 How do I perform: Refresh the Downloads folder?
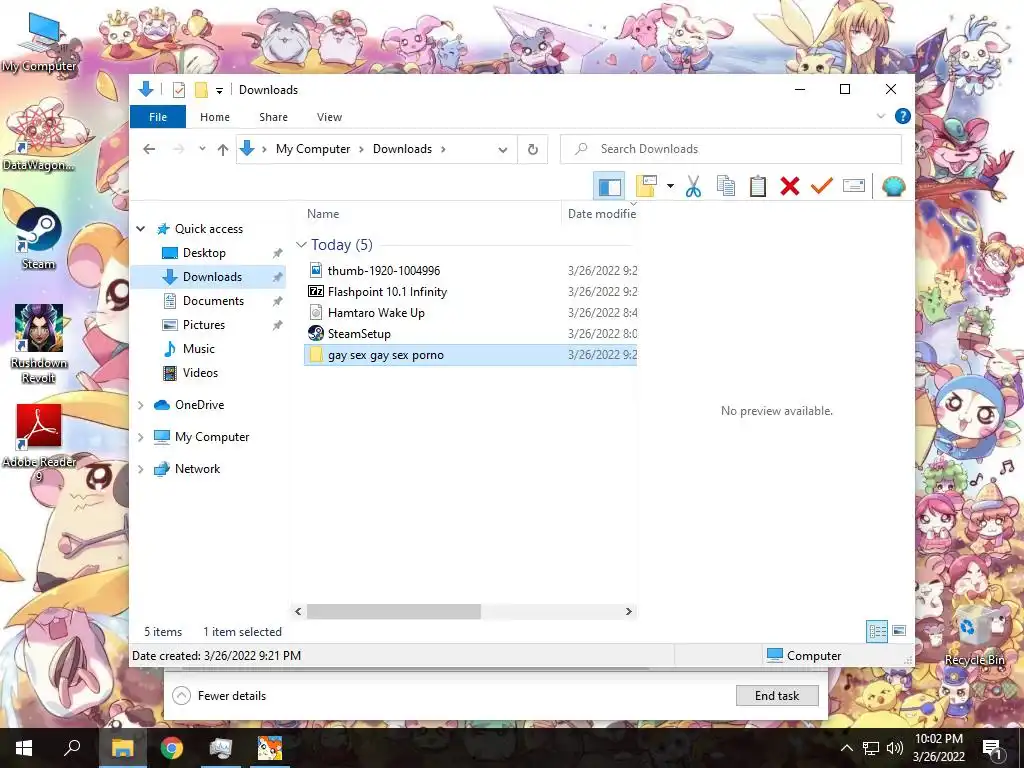(533, 150)
